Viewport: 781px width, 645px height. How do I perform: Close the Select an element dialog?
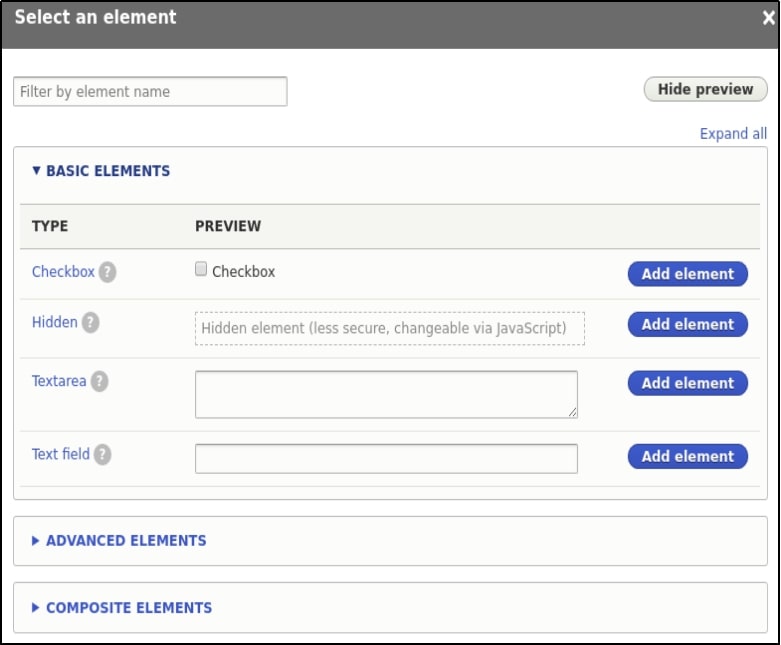tap(768, 17)
